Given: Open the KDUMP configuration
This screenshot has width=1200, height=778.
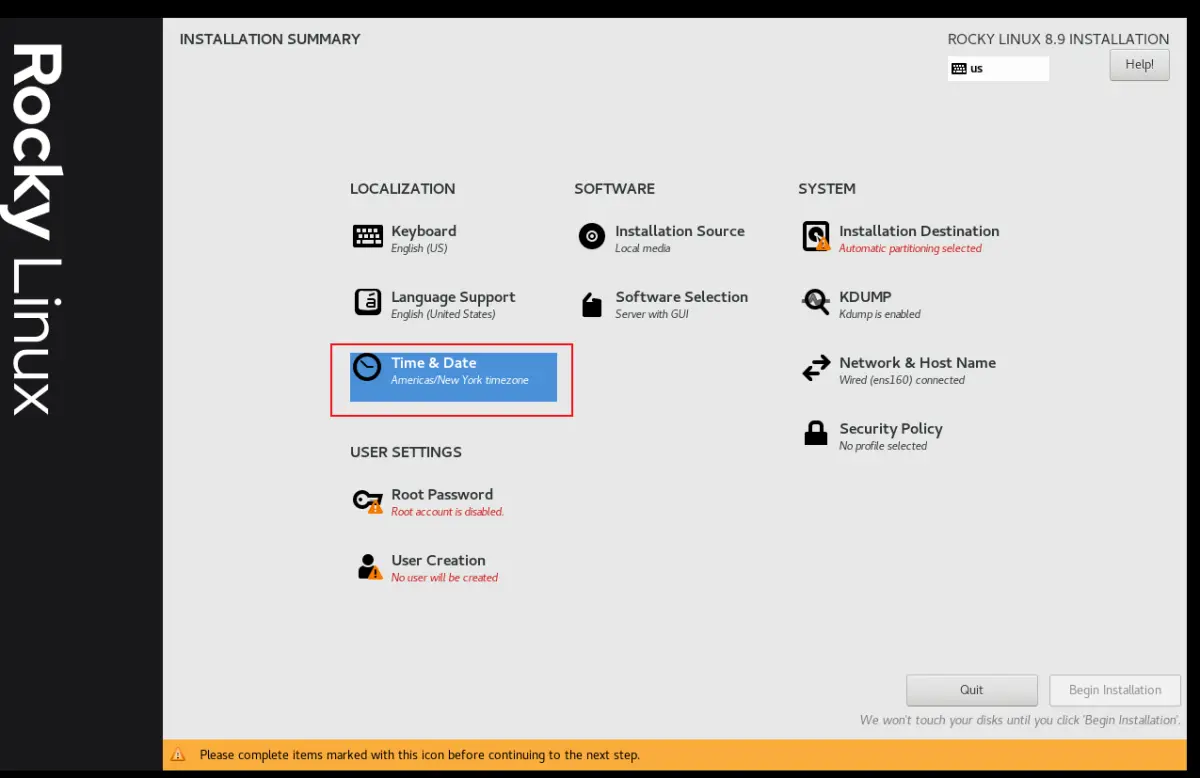Looking at the screenshot, I should (865, 297).
